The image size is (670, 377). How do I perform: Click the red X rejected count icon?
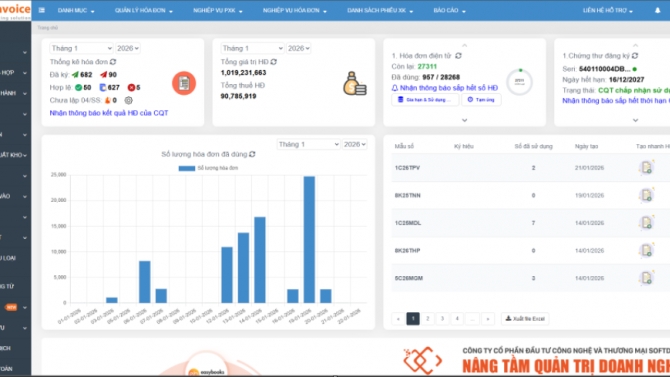[x=131, y=88]
